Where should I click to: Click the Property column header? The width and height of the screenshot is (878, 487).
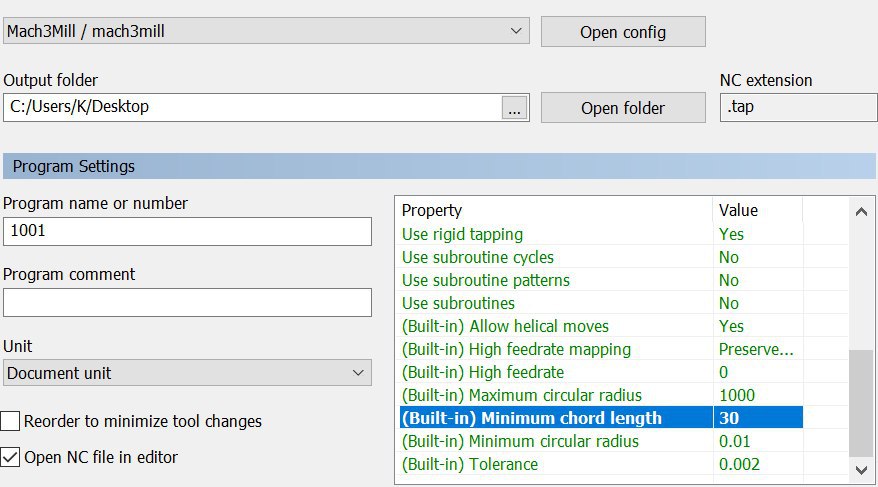432,210
